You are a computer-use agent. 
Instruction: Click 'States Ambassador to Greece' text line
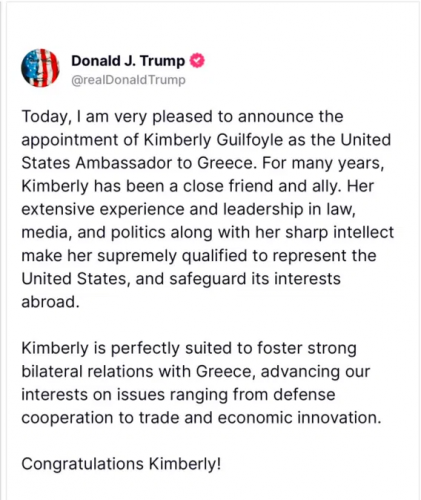138,163
